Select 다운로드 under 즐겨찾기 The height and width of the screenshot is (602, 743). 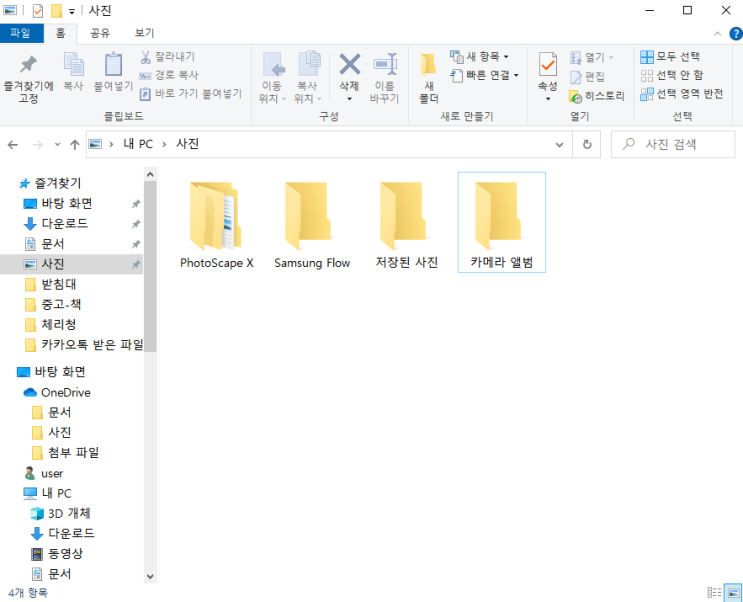click(x=56, y=224)
